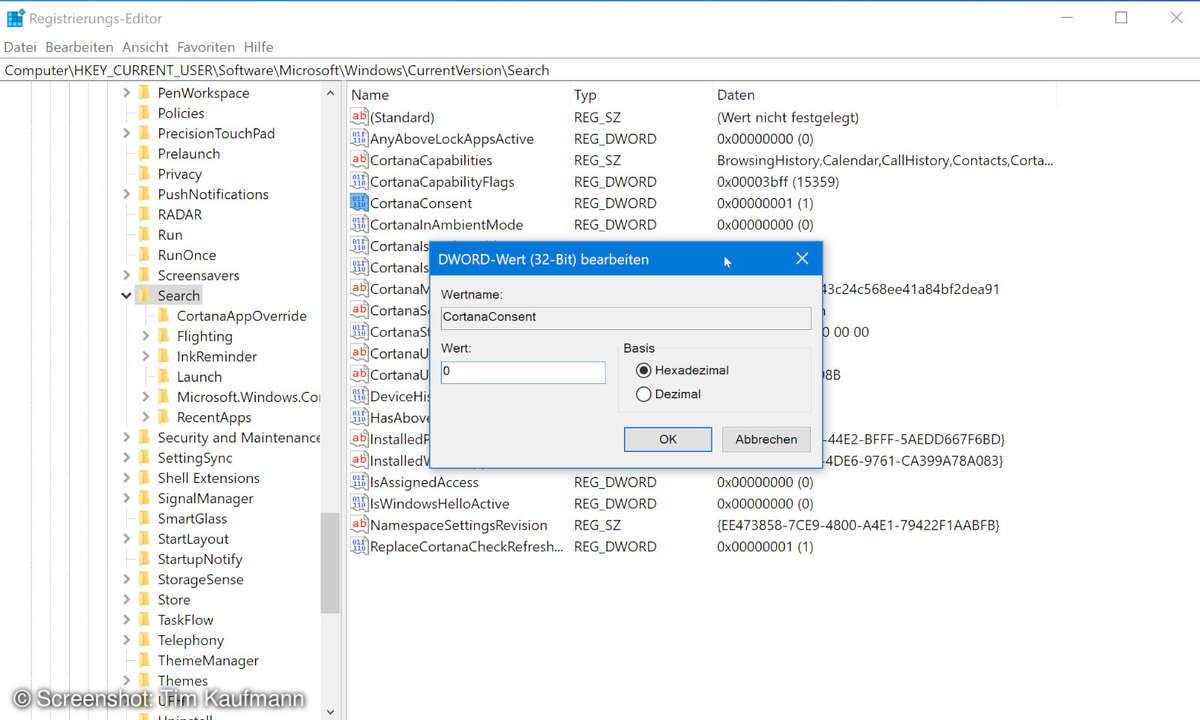Click the RunOnce folder icon
Screen dimensions: 1200x720
pos(145,255)
